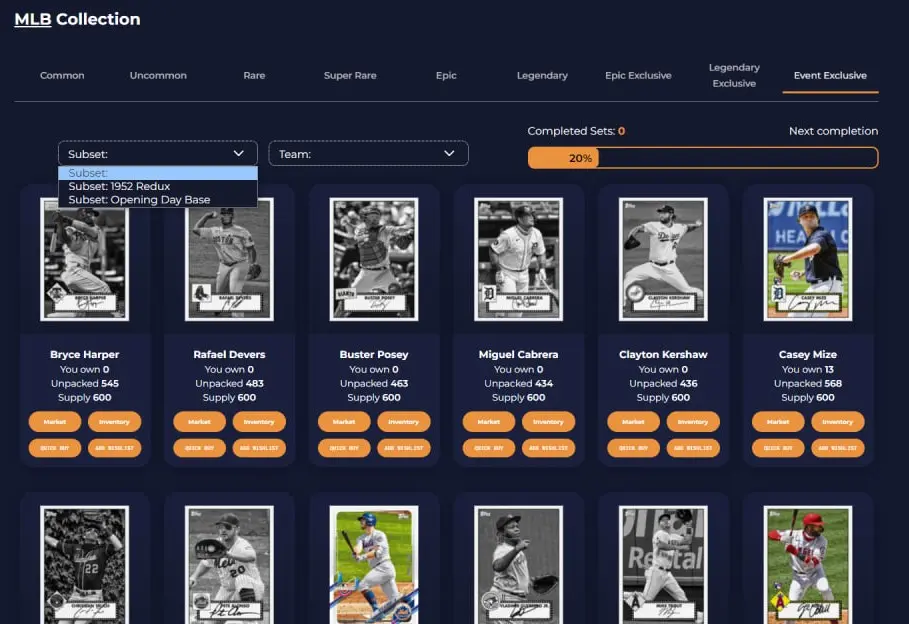
Task: Open second-row card with jersey 22
Action: 85,565
